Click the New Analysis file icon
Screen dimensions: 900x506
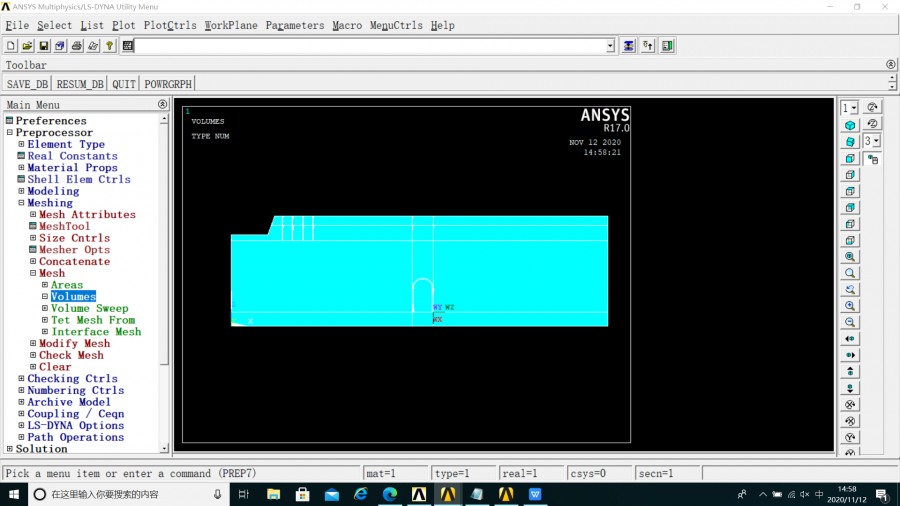click(11, 46)
